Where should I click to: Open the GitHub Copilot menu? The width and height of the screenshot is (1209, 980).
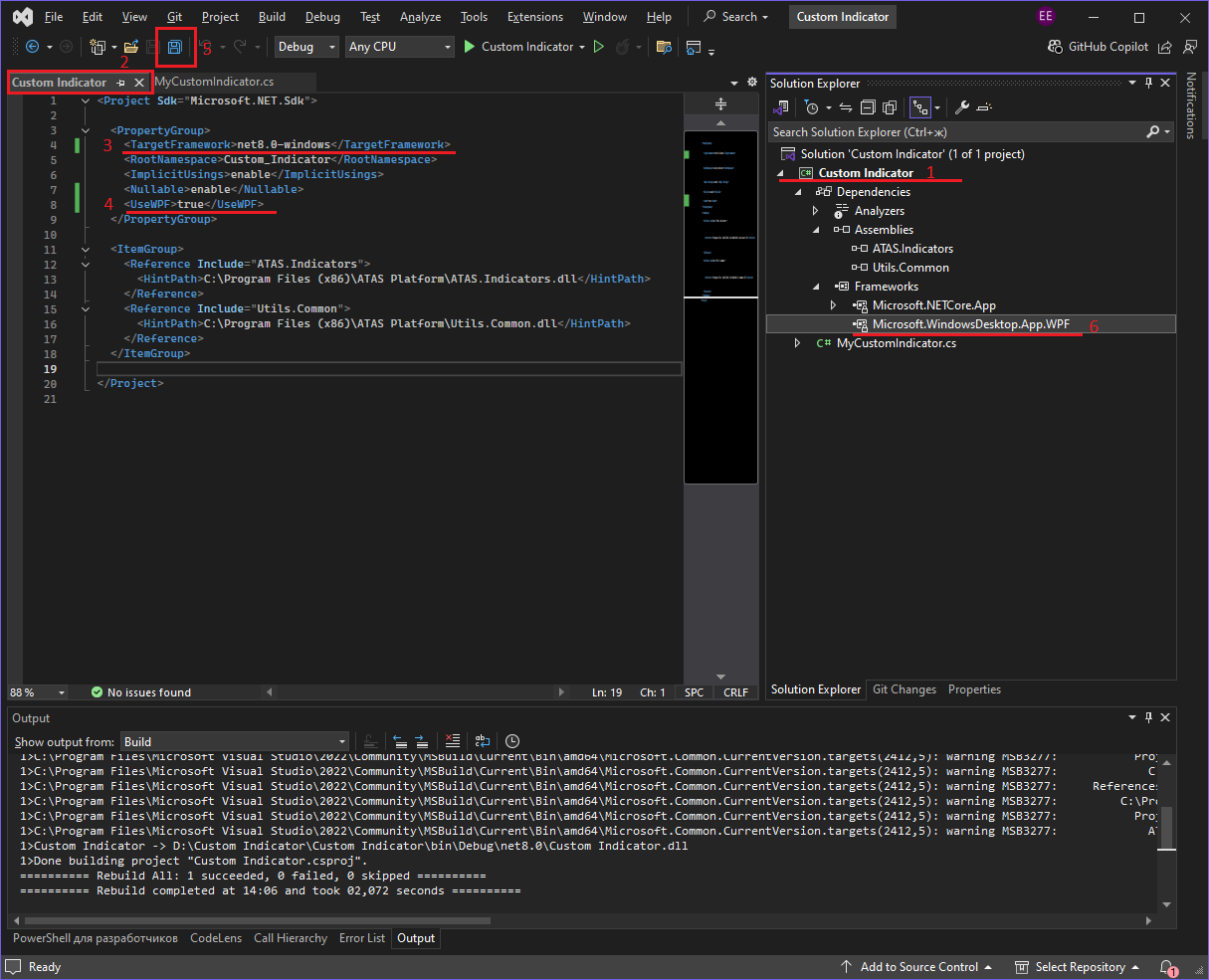[1099, 47]
